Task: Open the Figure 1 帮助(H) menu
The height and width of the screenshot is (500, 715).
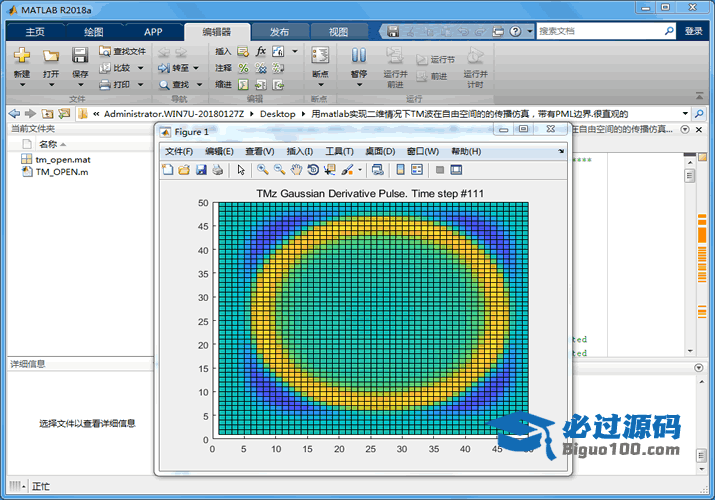Action: coord(466,151)
